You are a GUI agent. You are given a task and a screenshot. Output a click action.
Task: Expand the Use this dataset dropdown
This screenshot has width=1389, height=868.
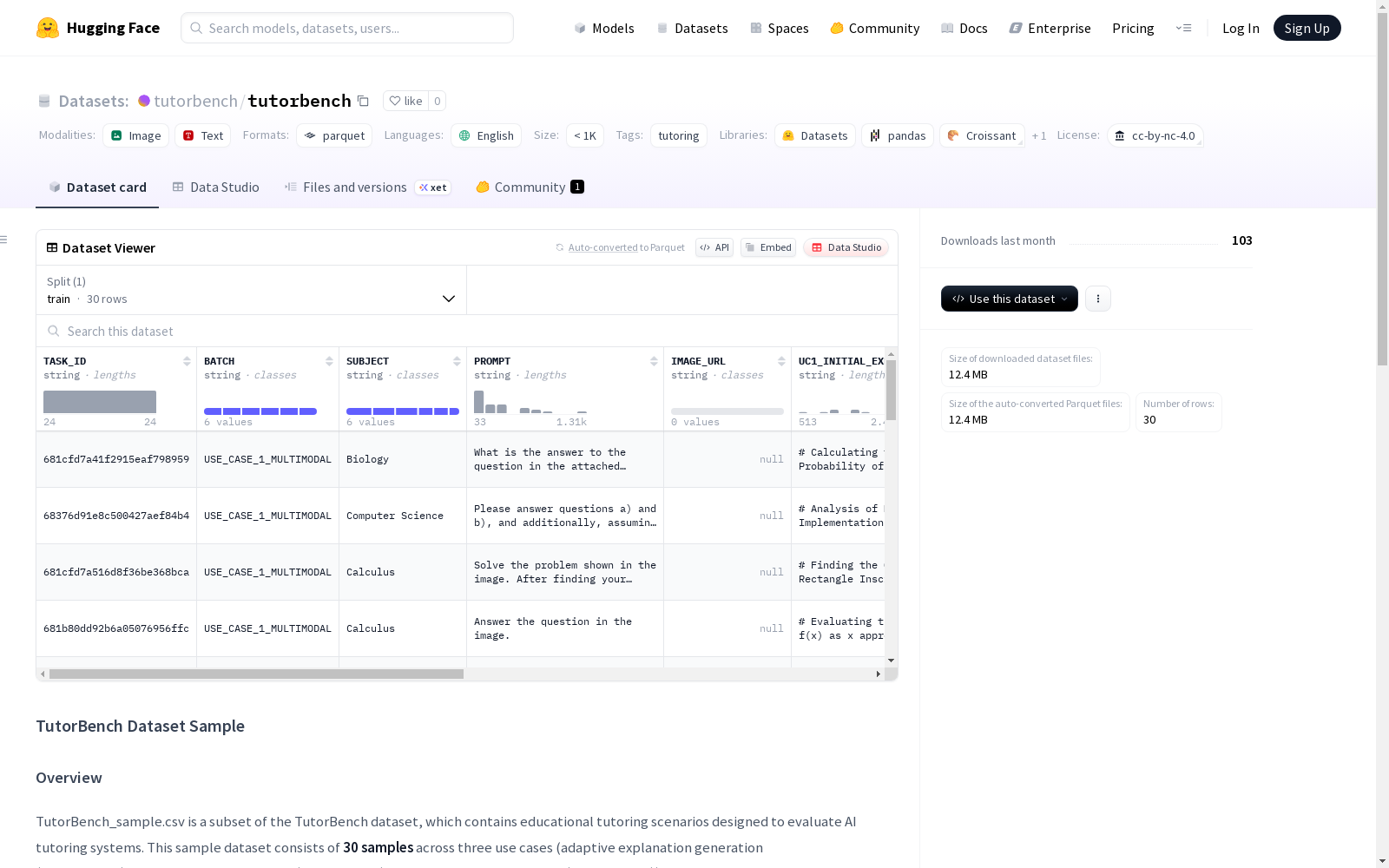[1010, 299]
